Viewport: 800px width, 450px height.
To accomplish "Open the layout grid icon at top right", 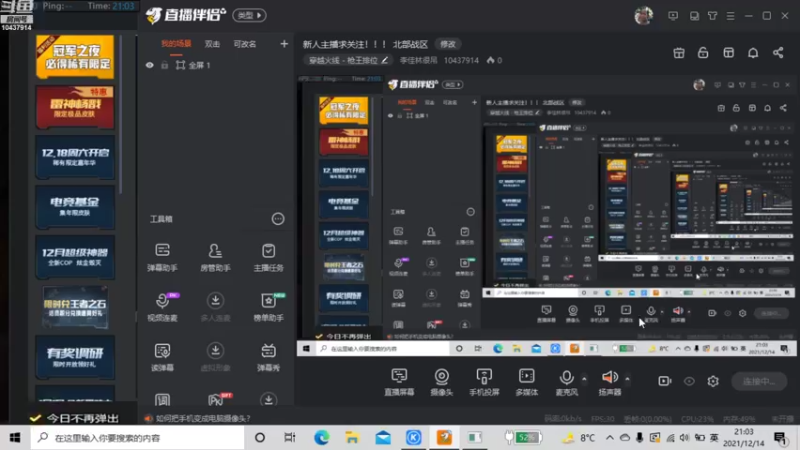I will (729, 53).
